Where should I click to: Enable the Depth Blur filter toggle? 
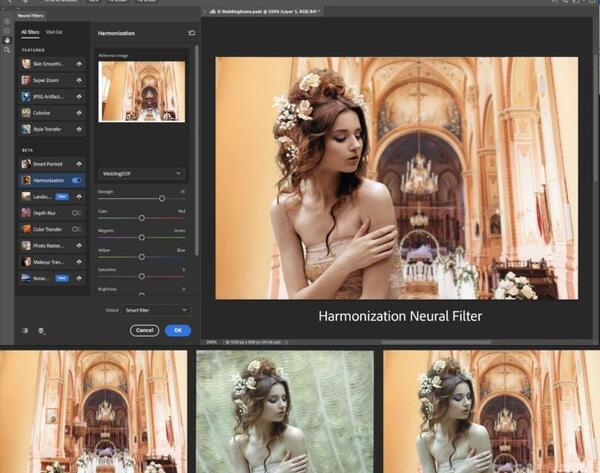coord(77,213)
